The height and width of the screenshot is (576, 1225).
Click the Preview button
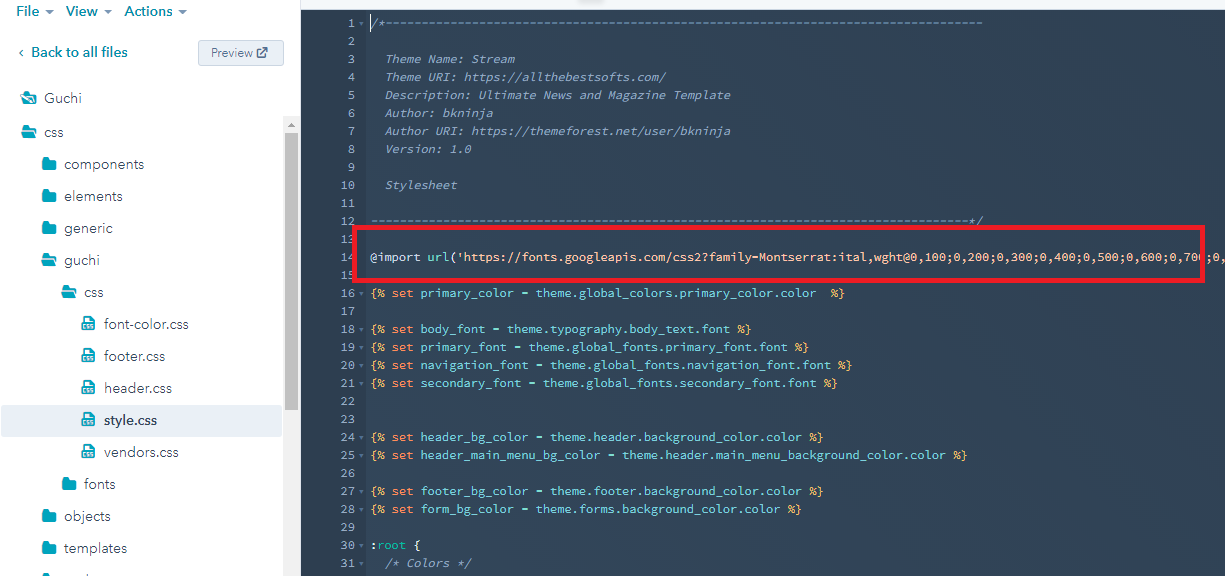[x=240, y=53]
